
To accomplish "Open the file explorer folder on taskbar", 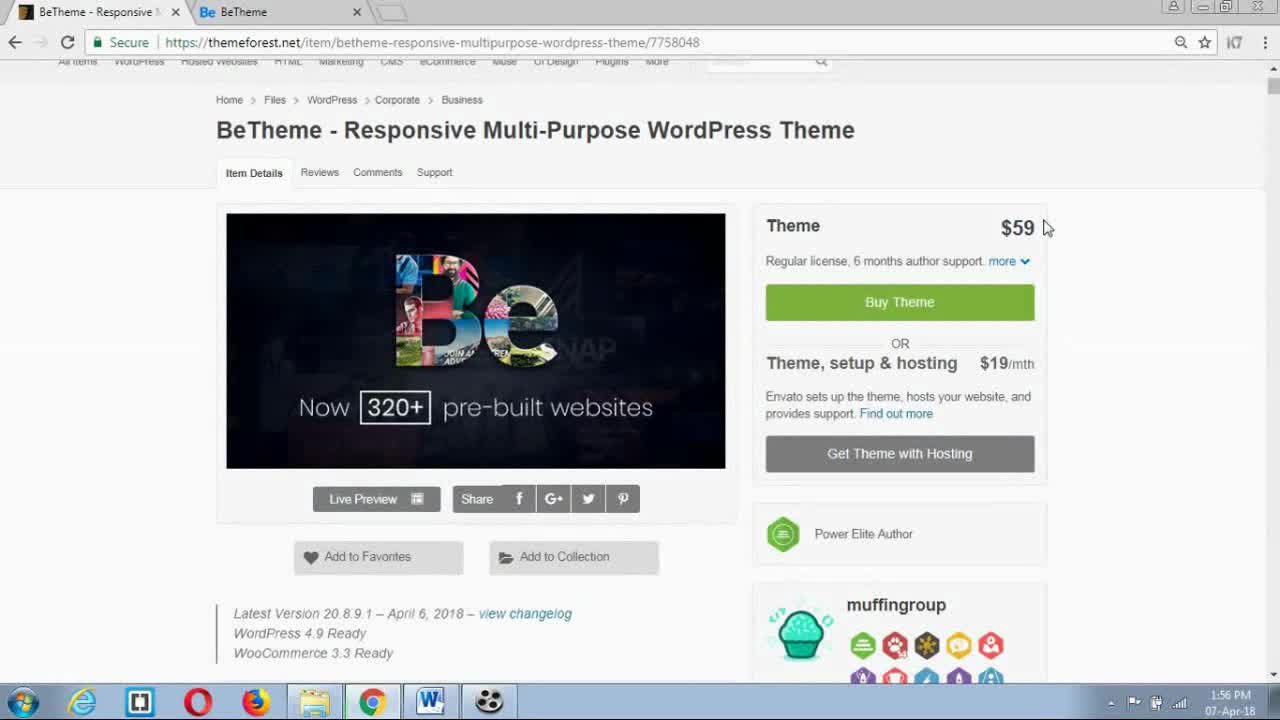I will pyautogui.click(x=314, y=702).
